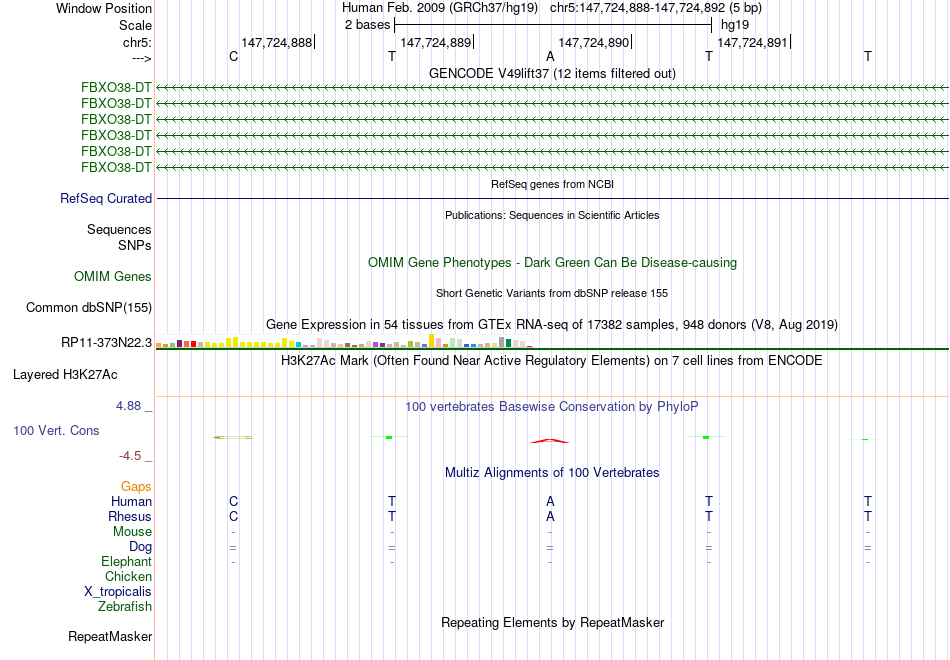Viewport: 950px width, 660px height.
Task: Click the Elephant row label
Action: pos(126,561)
